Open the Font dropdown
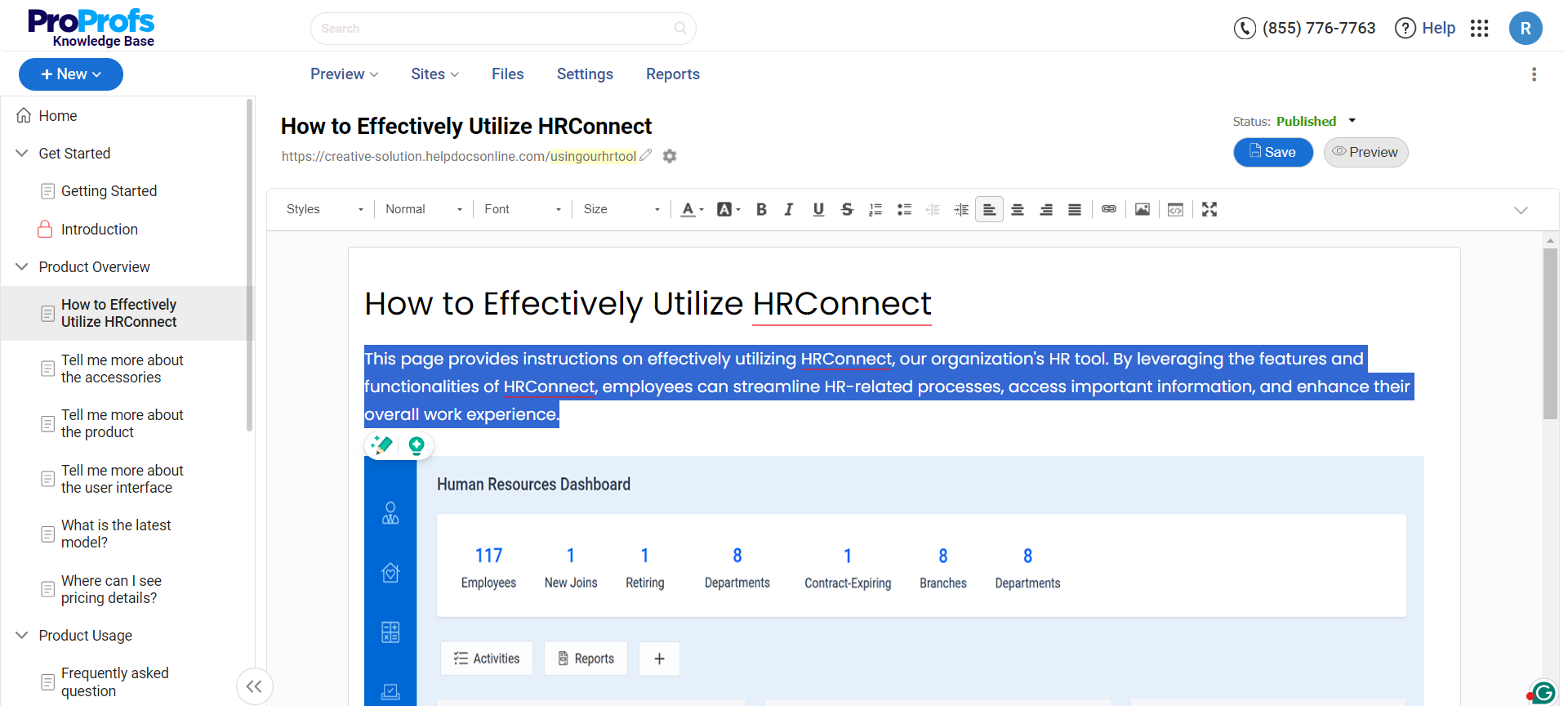Viewport: 1568px width, 706px height. click(523, 209)
